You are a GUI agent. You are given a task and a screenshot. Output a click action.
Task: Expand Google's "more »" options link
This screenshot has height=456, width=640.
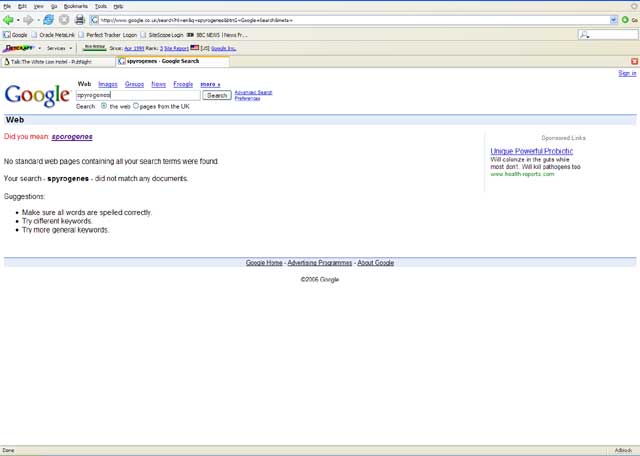(x=210, y=85)
